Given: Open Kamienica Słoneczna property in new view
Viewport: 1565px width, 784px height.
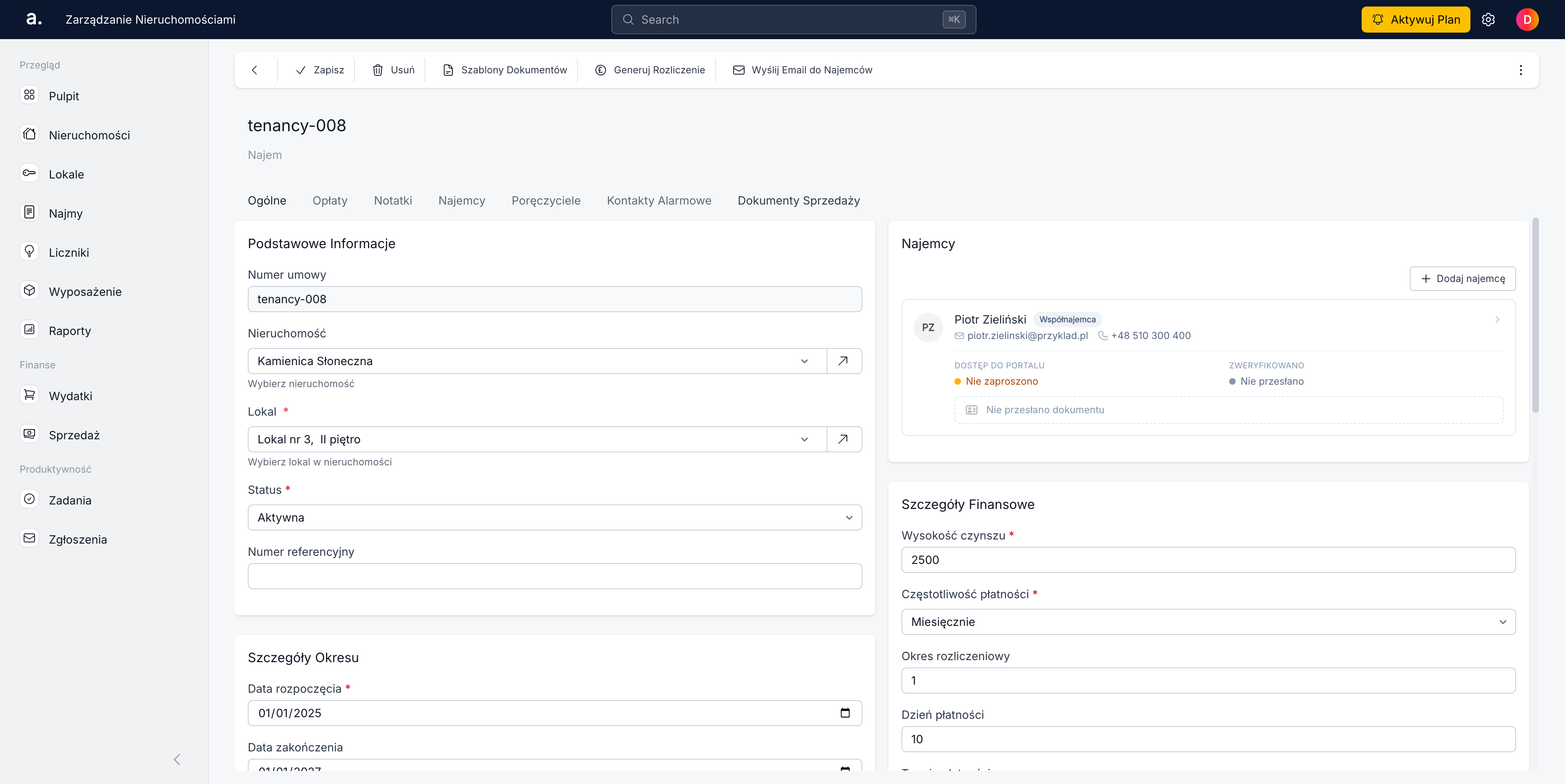Looking at the screenshot, I should [x=843, y=361].
